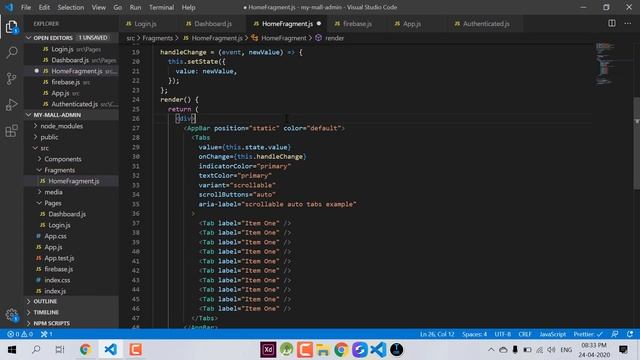Click the editor vertical scrollbar
The image size is (640, 360).
tap(636, 143)
